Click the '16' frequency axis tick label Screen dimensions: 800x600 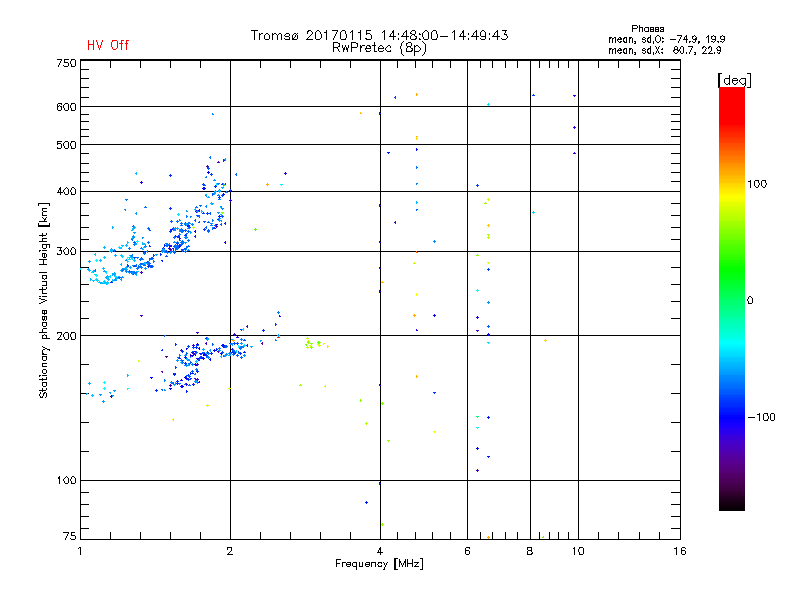pyautogui.click(x=680, y=551)
